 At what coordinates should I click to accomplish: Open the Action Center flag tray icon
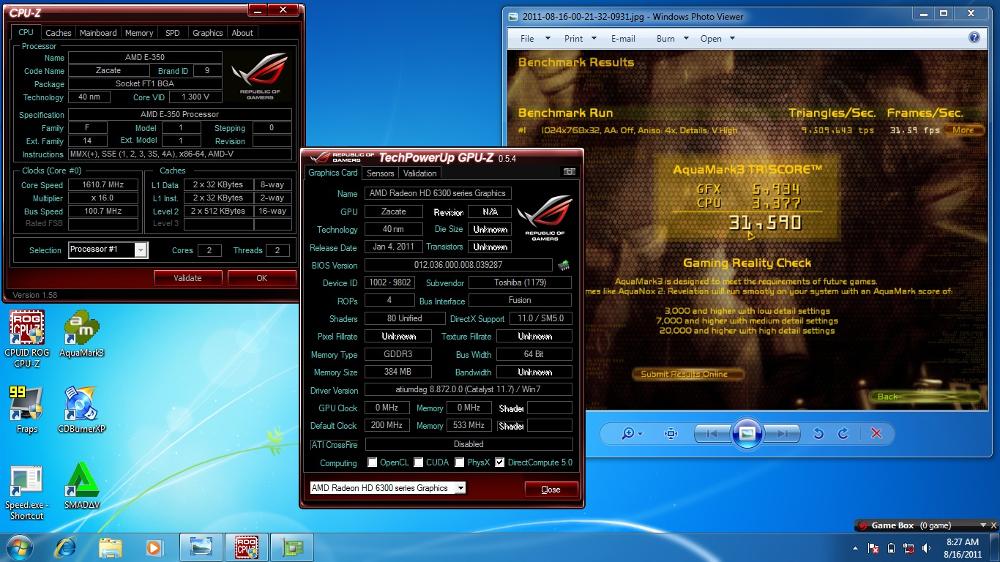click(x=873, y=548)
